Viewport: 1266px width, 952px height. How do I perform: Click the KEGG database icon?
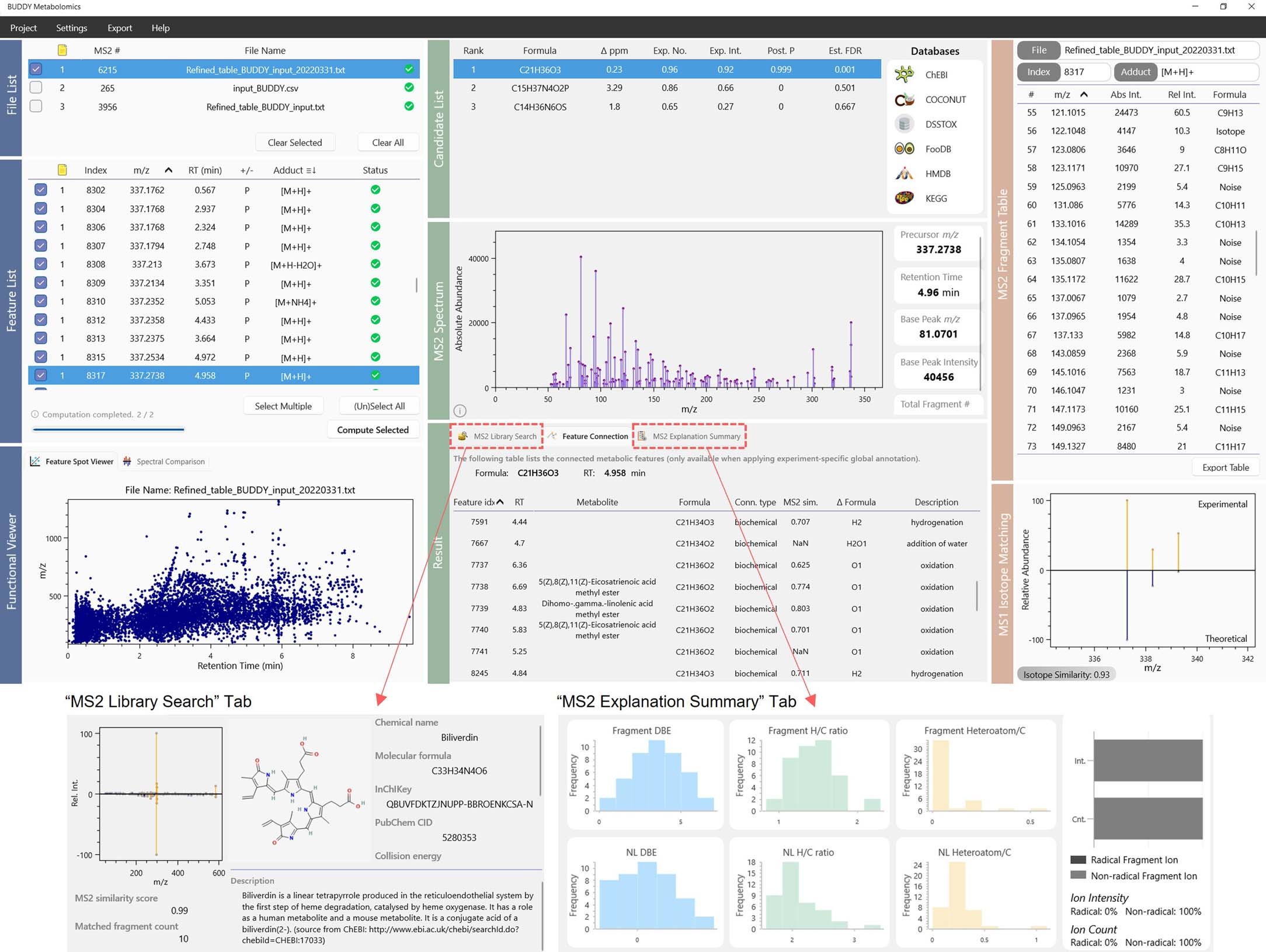(x=904, y=198)
